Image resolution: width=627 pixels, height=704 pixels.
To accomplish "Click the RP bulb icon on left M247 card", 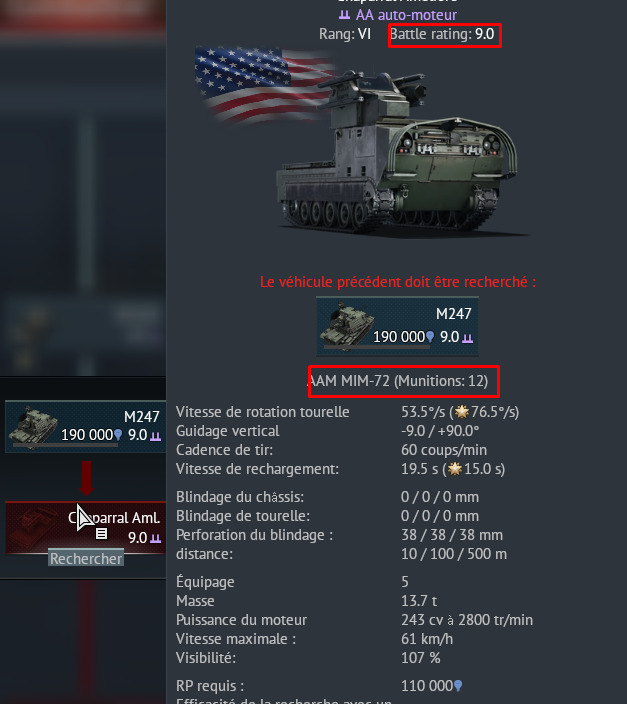I will 118,435.
